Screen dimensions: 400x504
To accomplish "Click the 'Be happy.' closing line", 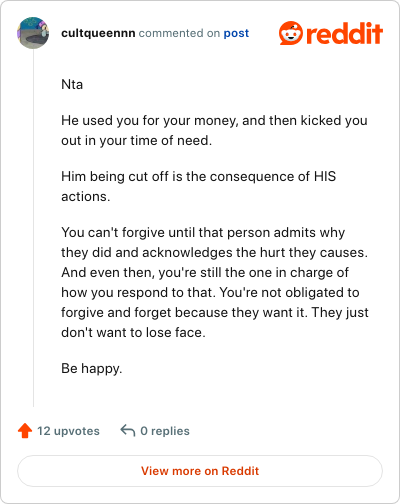I will 92,368.
